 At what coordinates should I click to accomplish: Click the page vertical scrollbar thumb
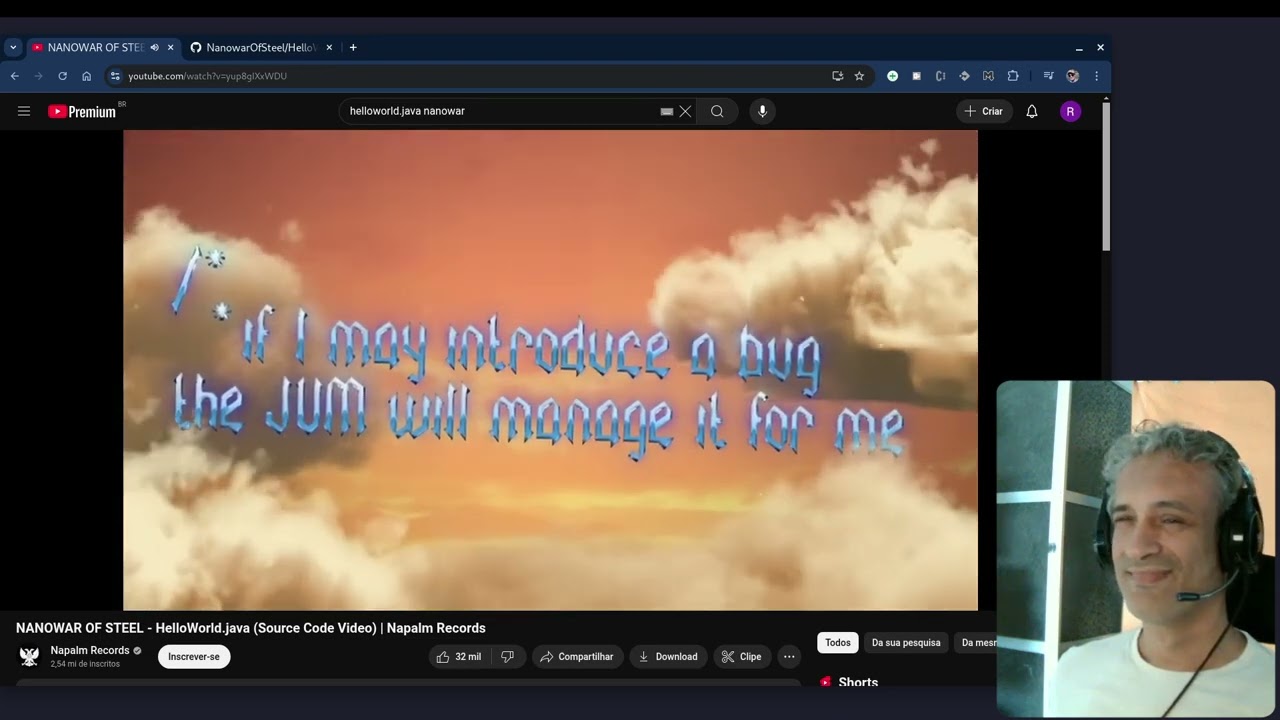pos(1106,175)
